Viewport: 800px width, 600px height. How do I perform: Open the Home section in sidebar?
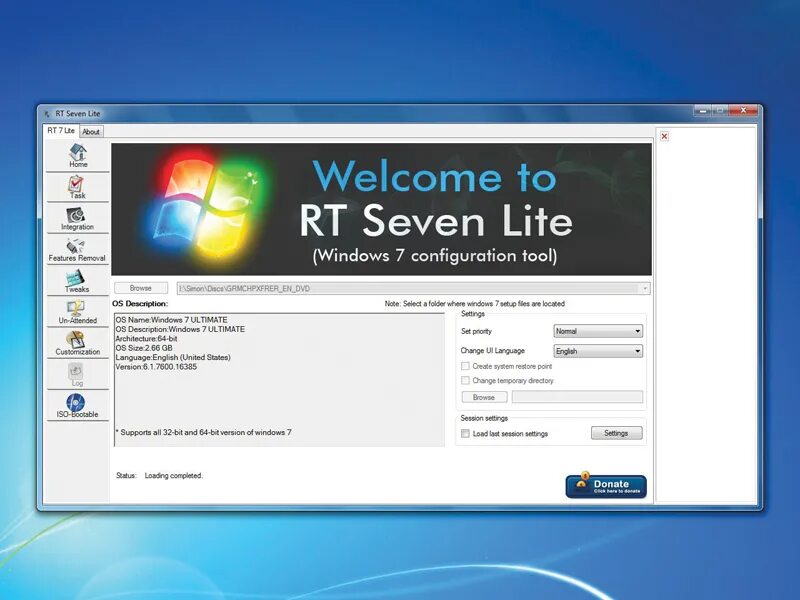click(x=78, y=156)
